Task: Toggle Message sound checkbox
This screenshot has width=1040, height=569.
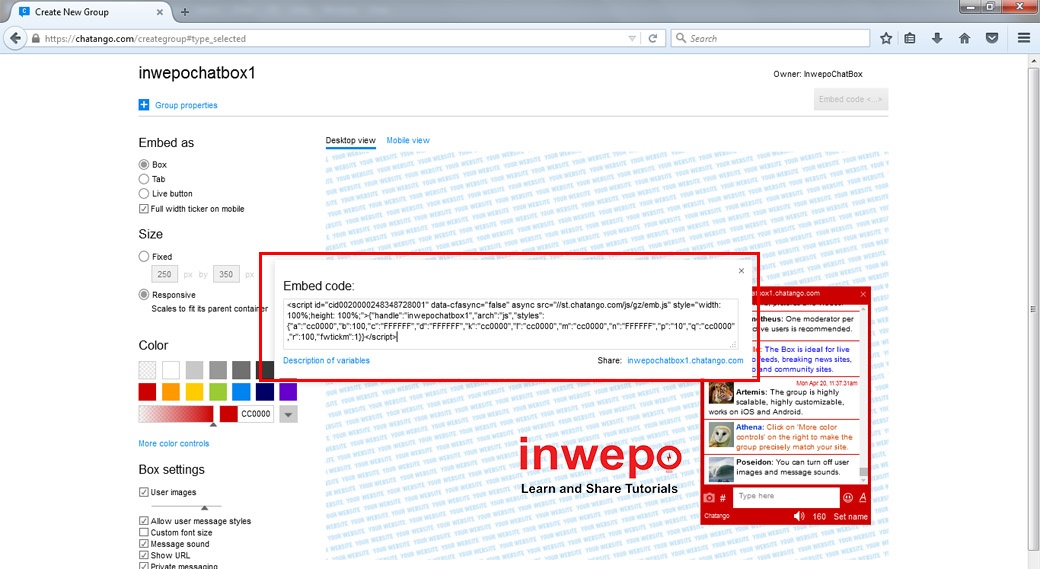Action: pyautogui.click(x=143, y=544)
